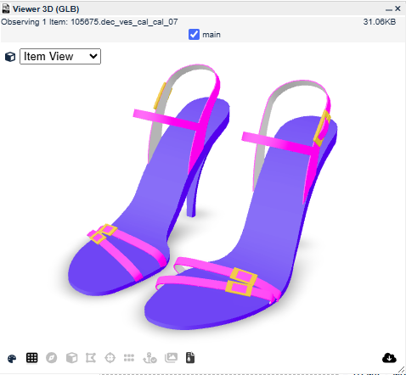
Task: Click the cloud download icon
Action: pyautogui.click(x=389, y=358)
